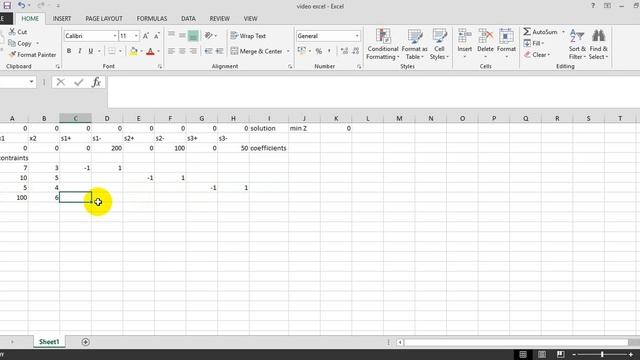Confirm the entry with the checkmark in formula bar
This screenshot has width=640, height=360.
79,82
